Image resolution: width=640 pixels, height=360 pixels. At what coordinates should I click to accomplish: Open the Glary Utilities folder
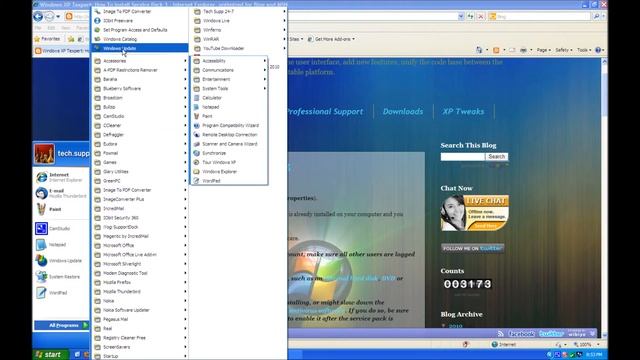click(140, 172)
